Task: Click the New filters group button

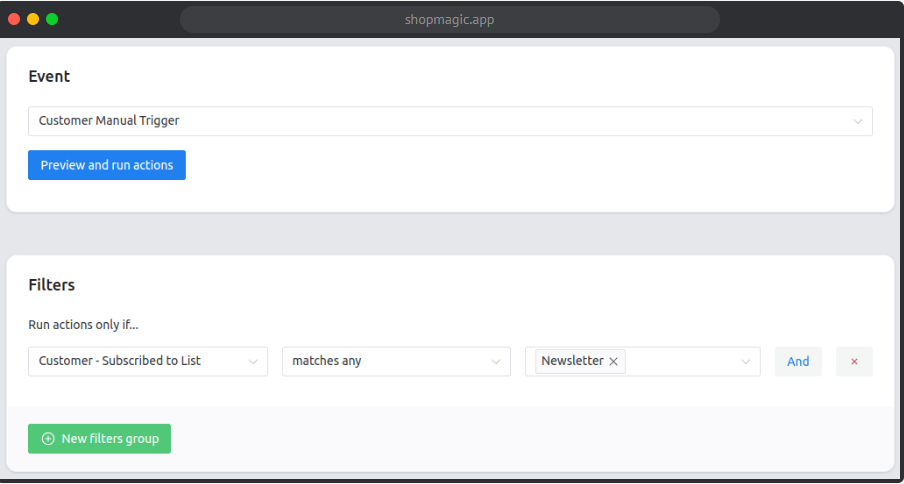Action: pyautogui.click(x=99, y=438)
